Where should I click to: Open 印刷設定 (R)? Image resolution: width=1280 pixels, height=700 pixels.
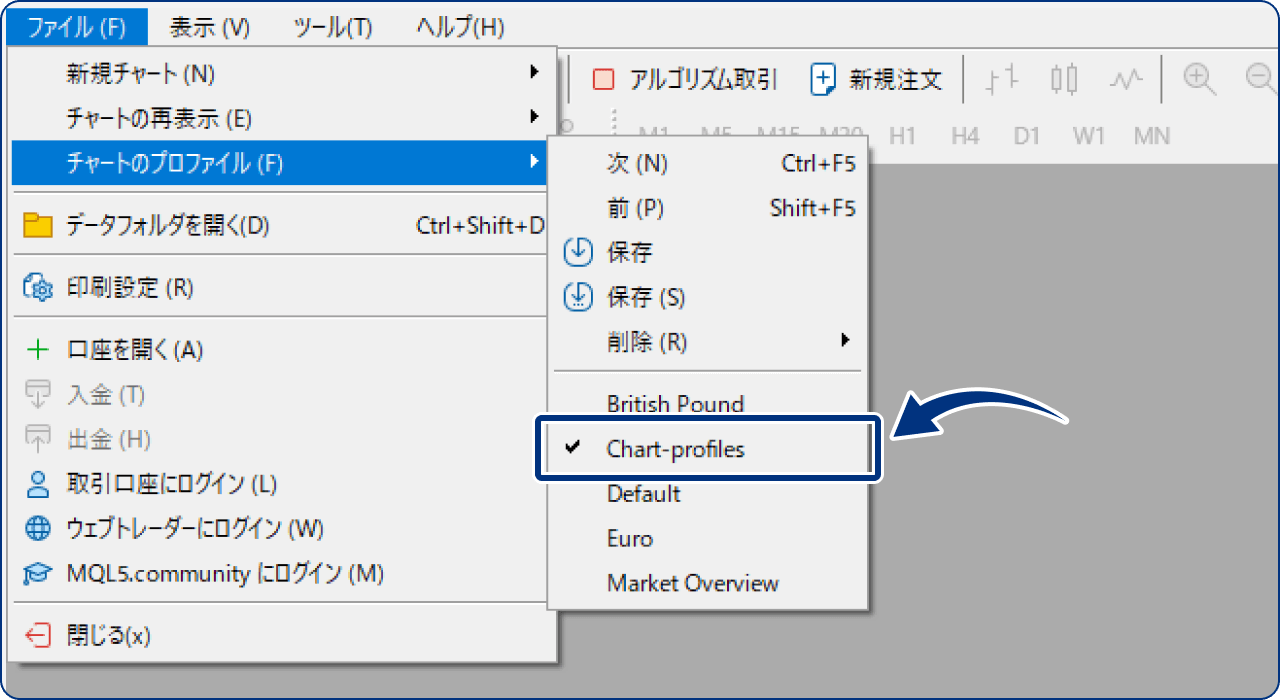281,288
